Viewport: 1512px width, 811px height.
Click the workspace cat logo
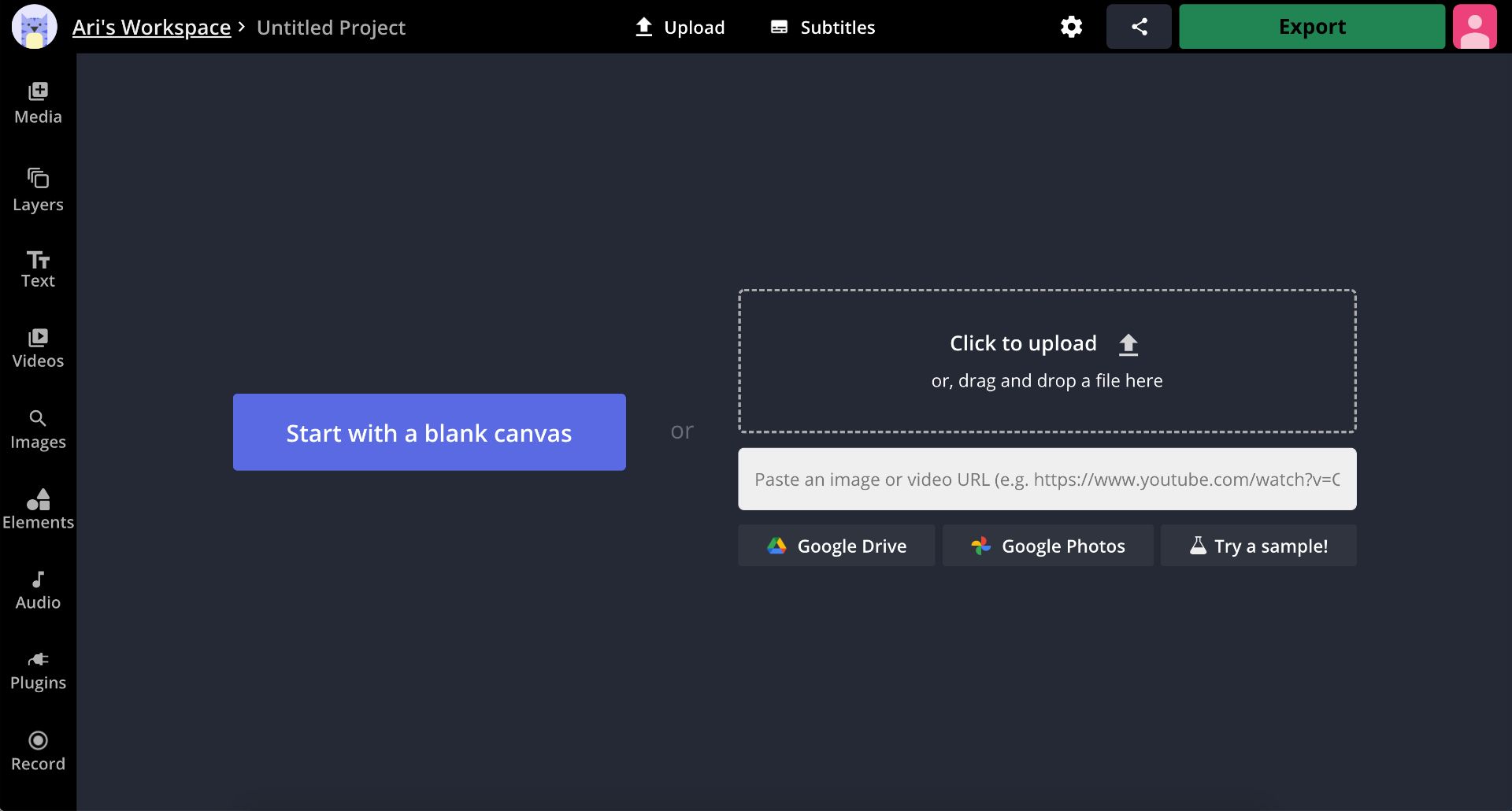(35, 27)
